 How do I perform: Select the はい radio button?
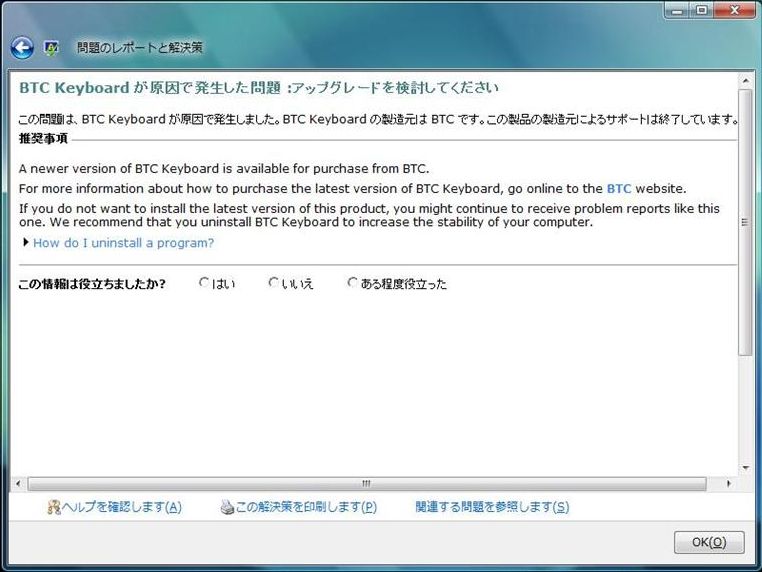point(204,282)
